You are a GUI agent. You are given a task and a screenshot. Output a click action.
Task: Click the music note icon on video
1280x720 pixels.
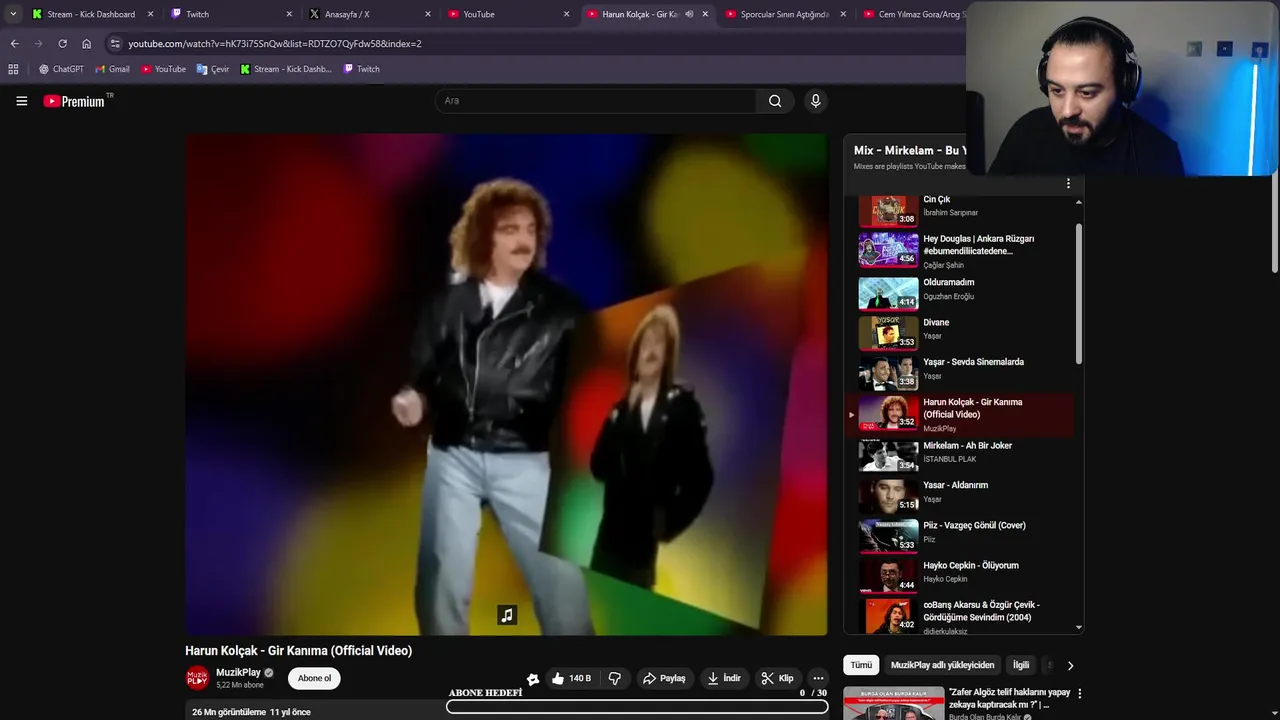[507, 615]
